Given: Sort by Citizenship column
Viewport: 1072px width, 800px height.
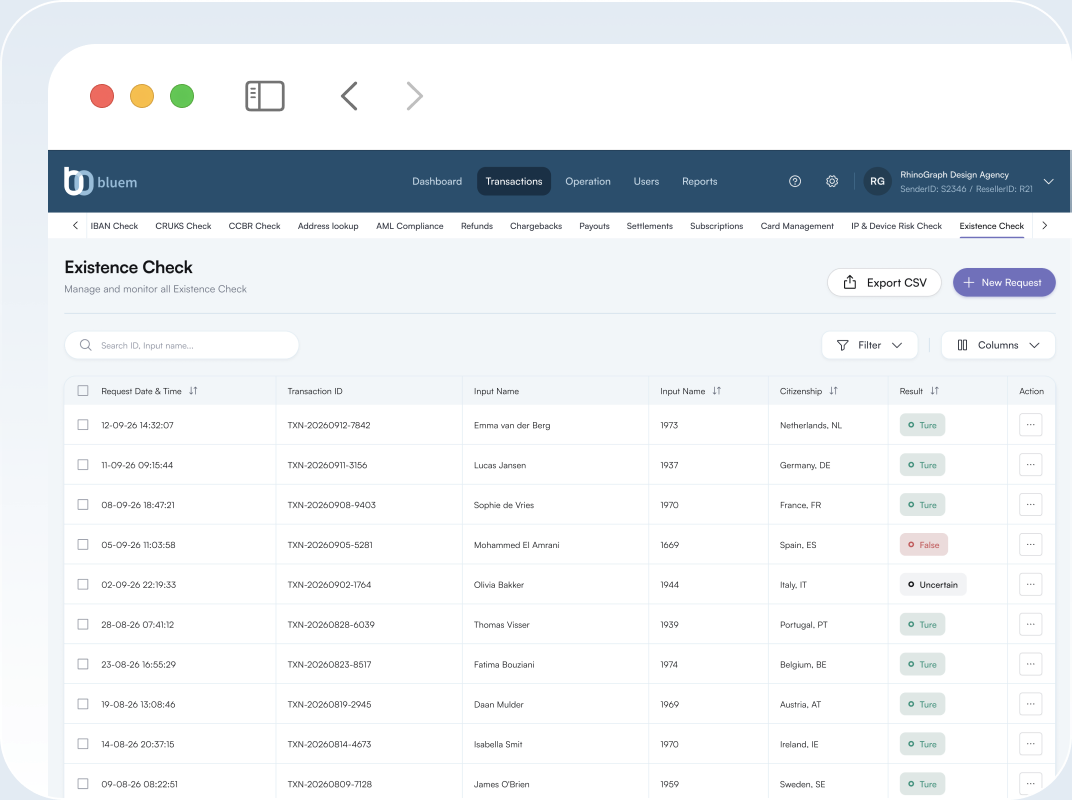Looking at the screenshot, I should (833, 390).
